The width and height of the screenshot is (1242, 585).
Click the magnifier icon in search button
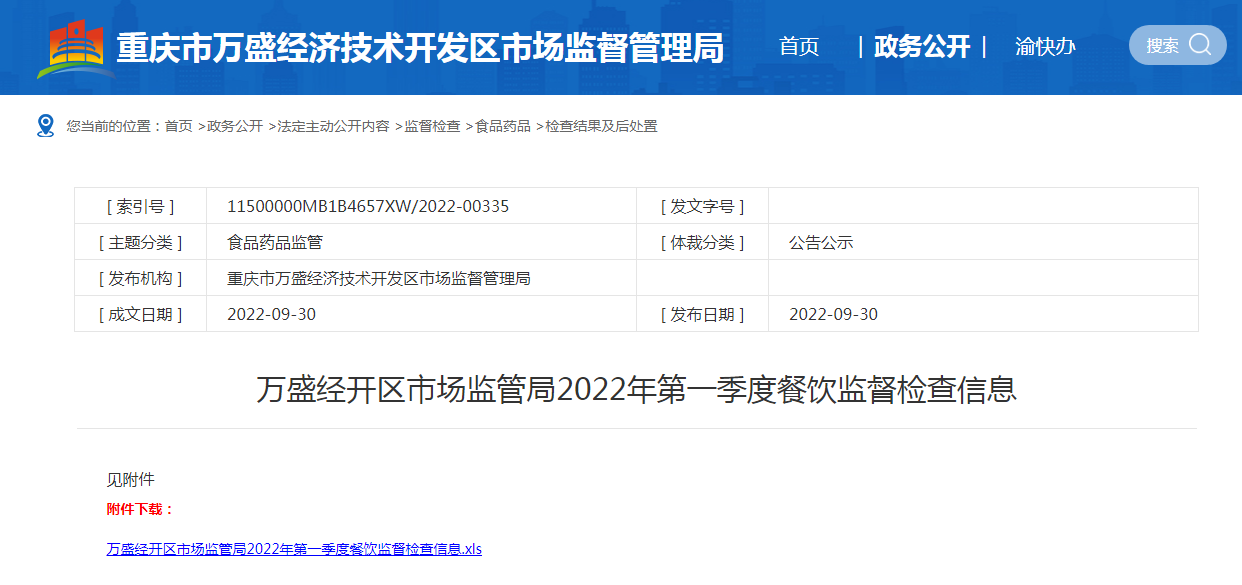pos(1200,44)
